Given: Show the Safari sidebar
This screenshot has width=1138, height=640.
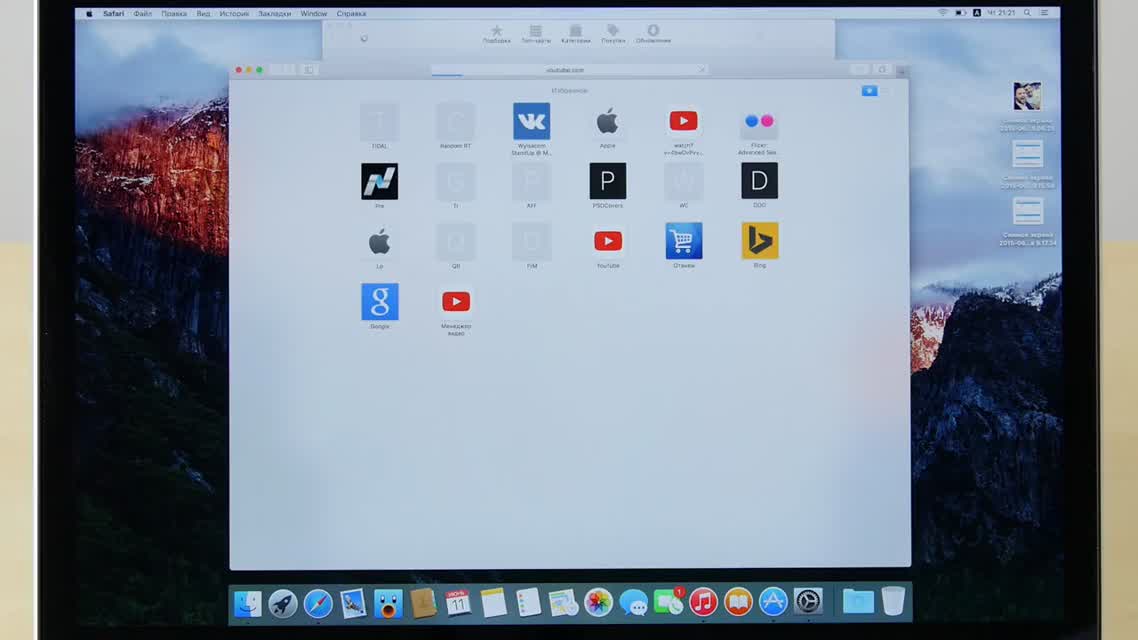Looking at the screenshot, I should coord(308,70).
